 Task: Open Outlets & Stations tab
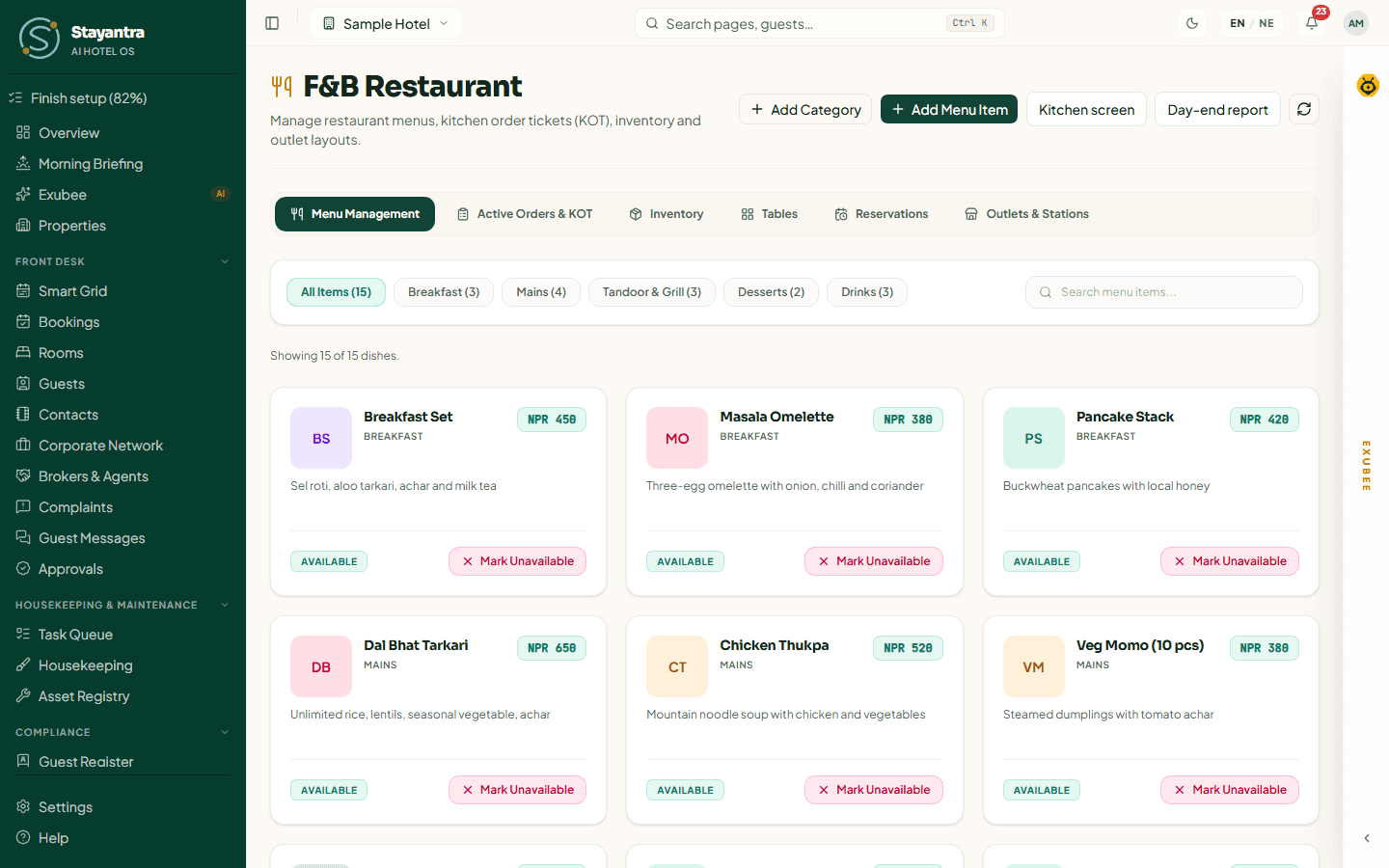pyautogui.click(x=1027, y=214)
